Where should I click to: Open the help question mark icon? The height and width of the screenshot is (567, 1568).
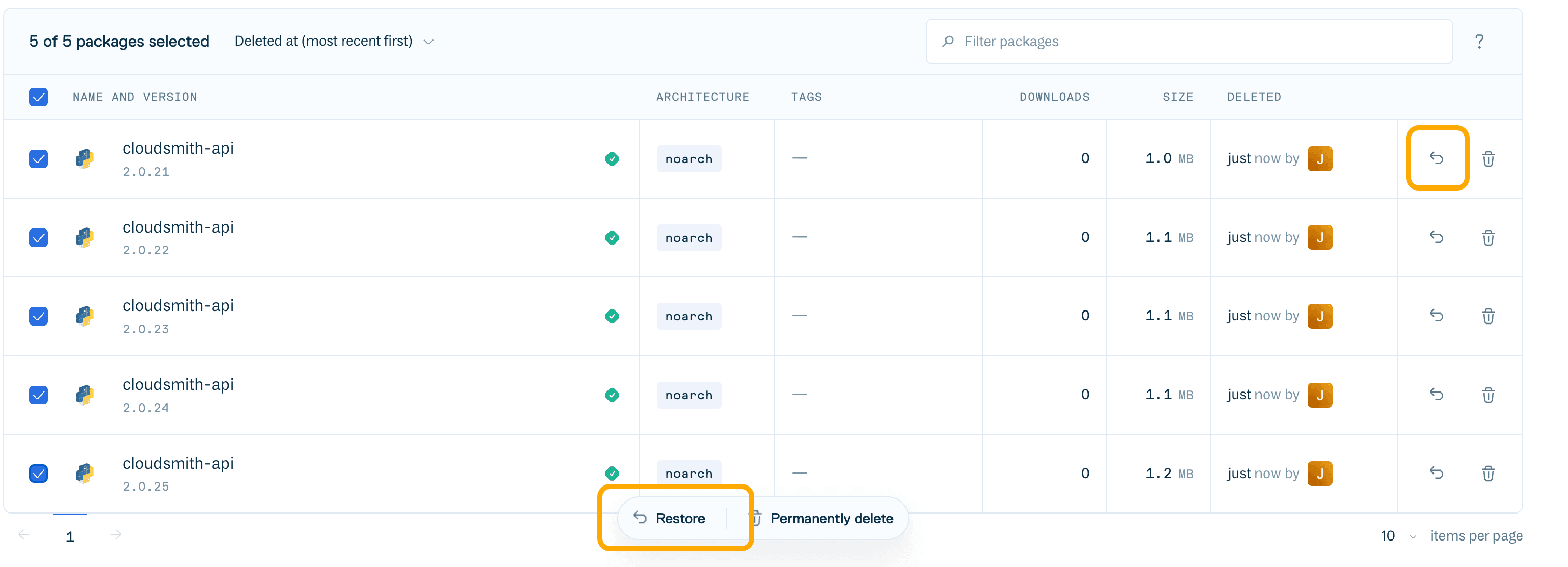(1480, 41)
